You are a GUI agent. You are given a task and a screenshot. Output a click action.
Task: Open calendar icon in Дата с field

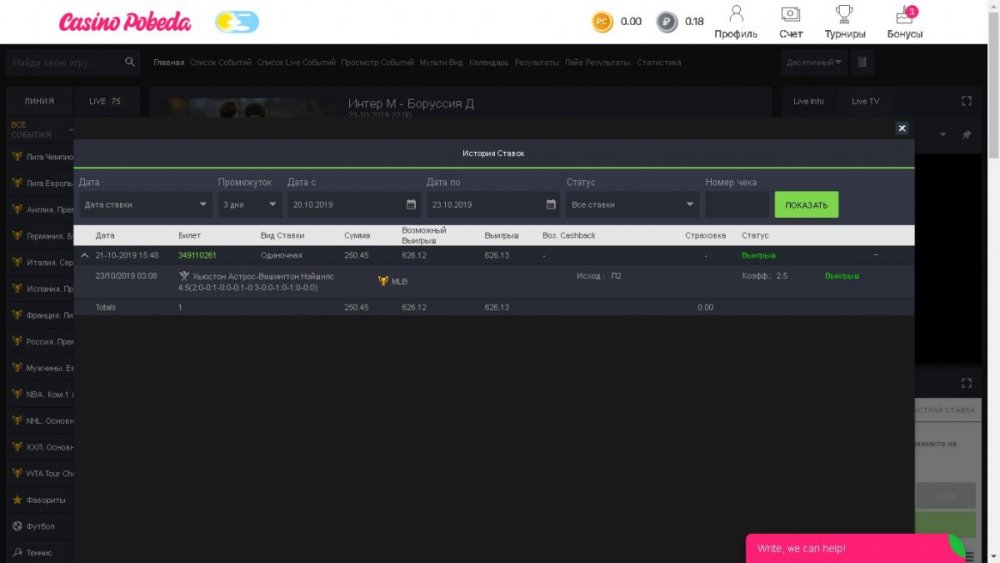point(410,205)
